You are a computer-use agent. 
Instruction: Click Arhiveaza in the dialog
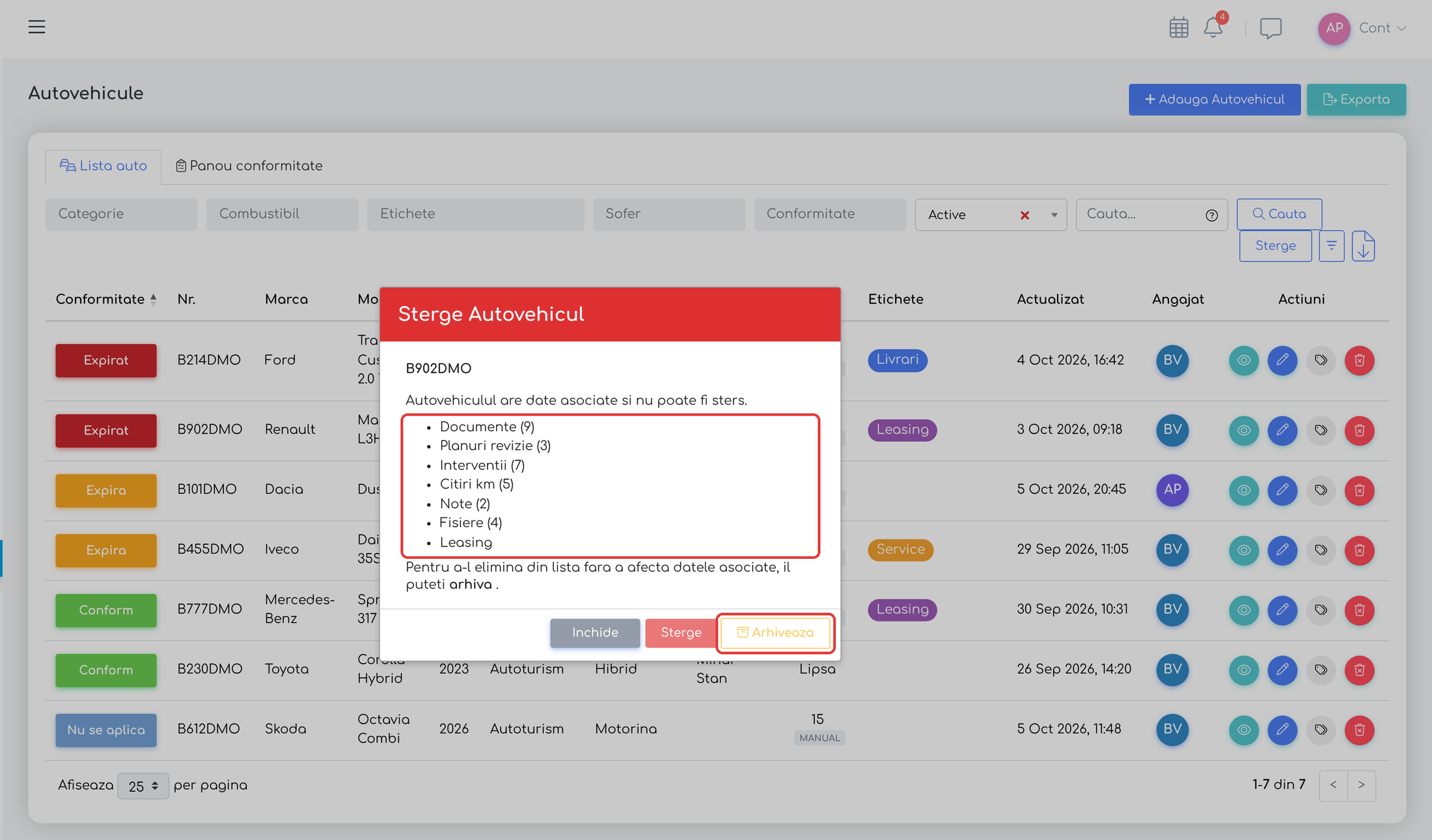[x=775, y=632]
